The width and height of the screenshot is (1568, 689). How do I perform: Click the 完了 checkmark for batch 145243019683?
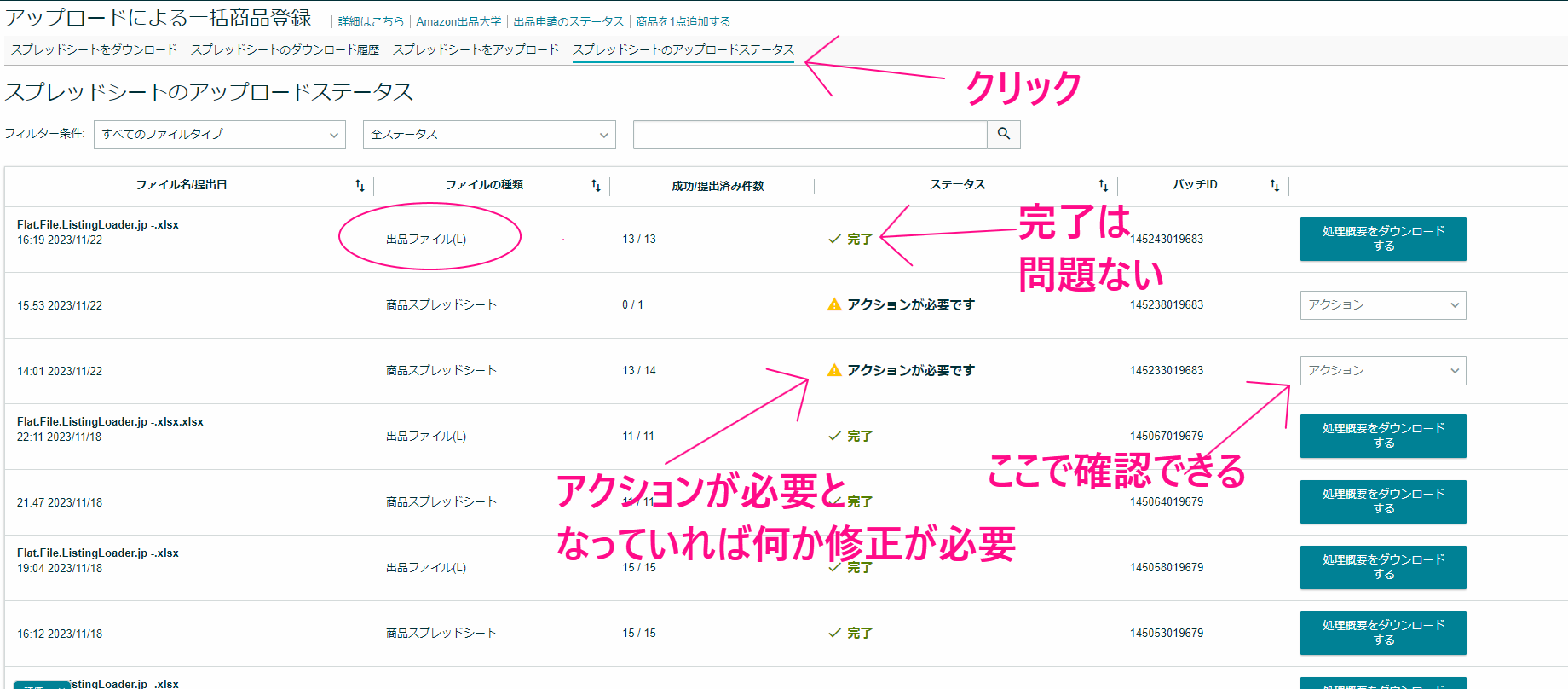[835, 239]
